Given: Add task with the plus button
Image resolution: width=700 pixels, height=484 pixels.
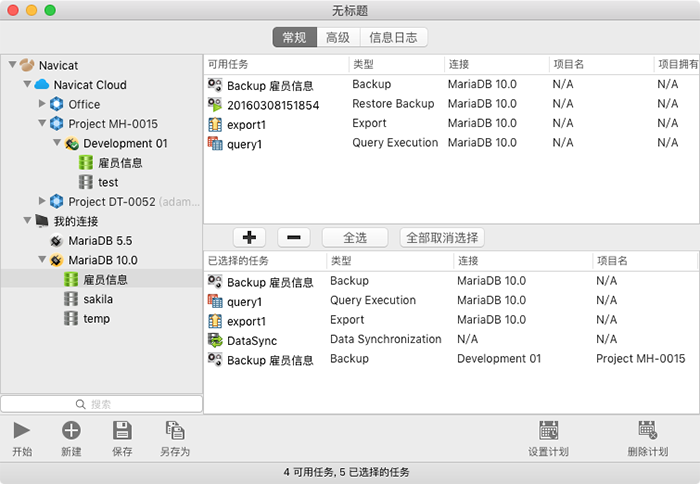Looking at the screenshot, I should click(x=249, y=237).
